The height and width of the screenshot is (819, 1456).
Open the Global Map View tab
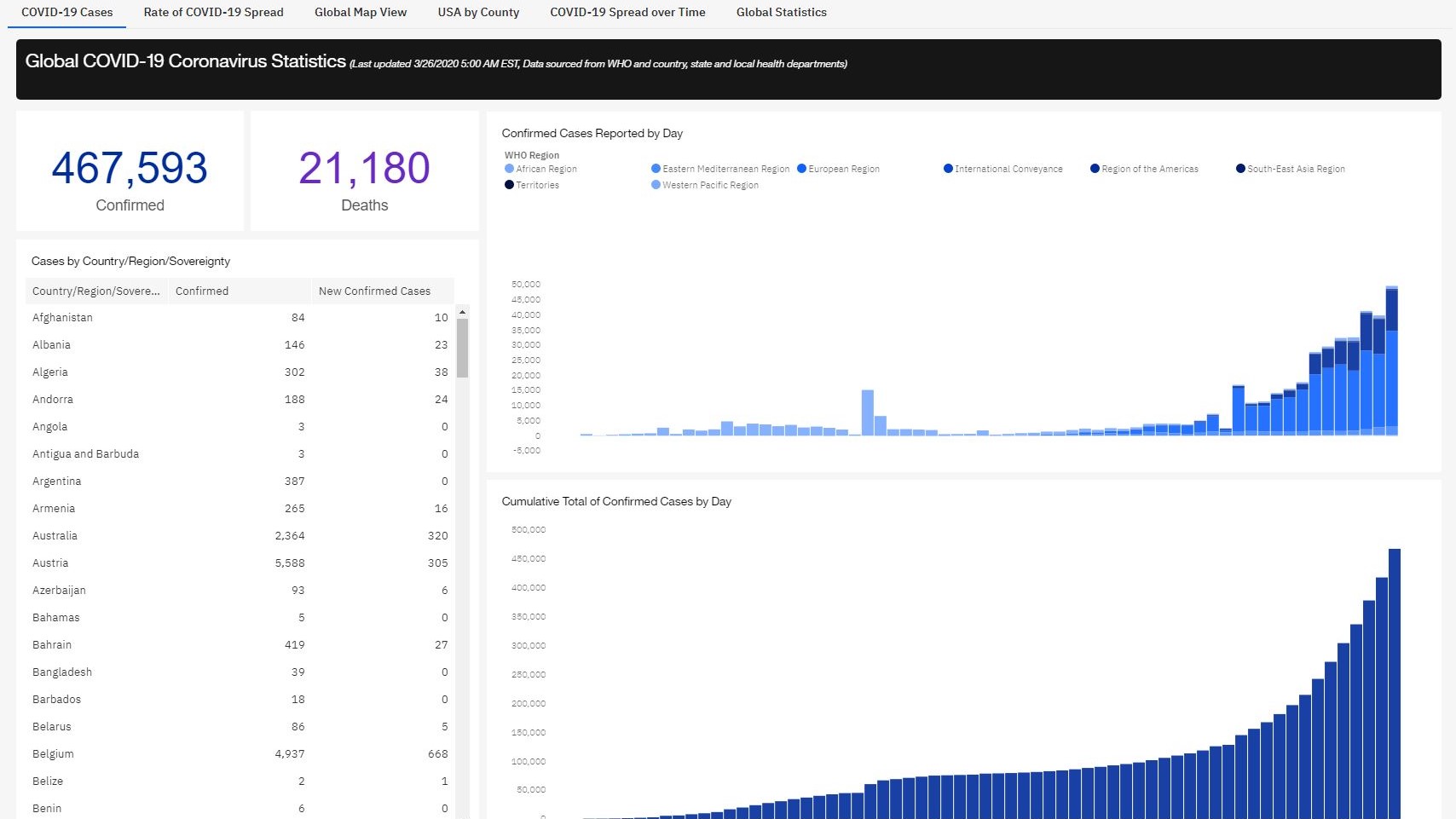click(360, 13)
